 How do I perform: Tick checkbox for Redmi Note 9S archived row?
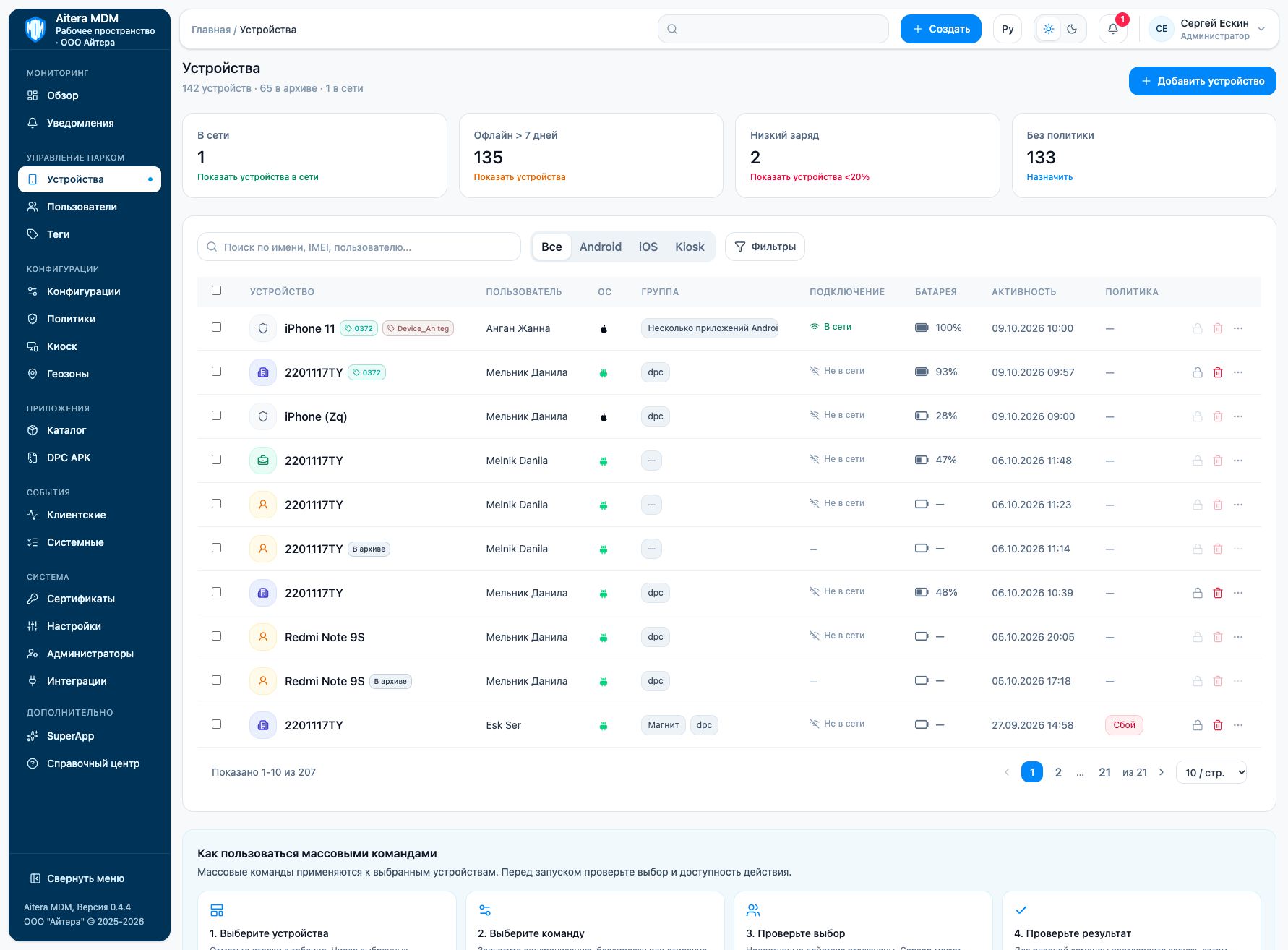[x=216, y=680]
